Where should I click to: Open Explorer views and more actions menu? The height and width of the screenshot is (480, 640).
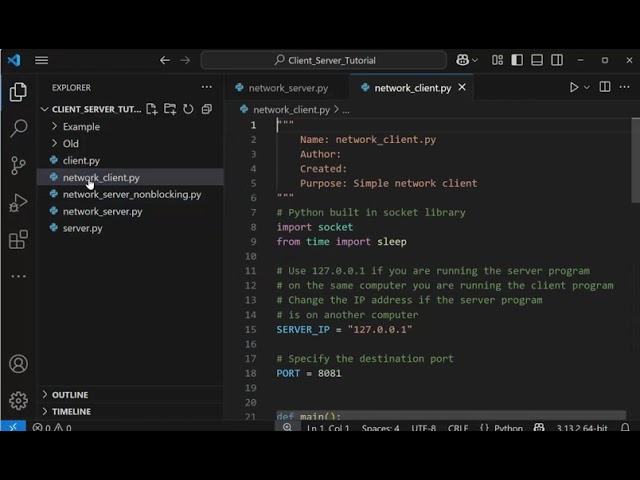pyautogui.click(x=207, y=87)
